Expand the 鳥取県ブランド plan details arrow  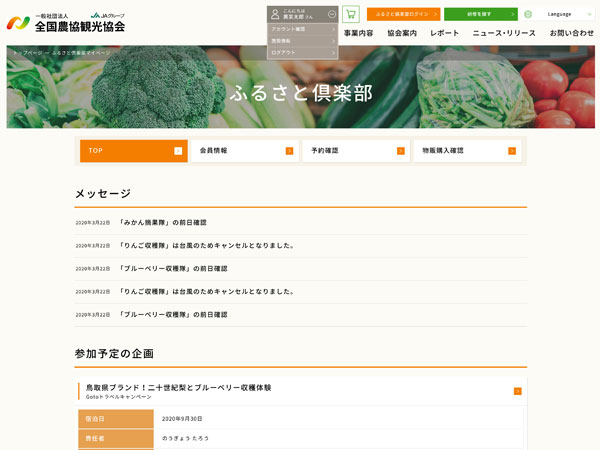tap(517, 391)
